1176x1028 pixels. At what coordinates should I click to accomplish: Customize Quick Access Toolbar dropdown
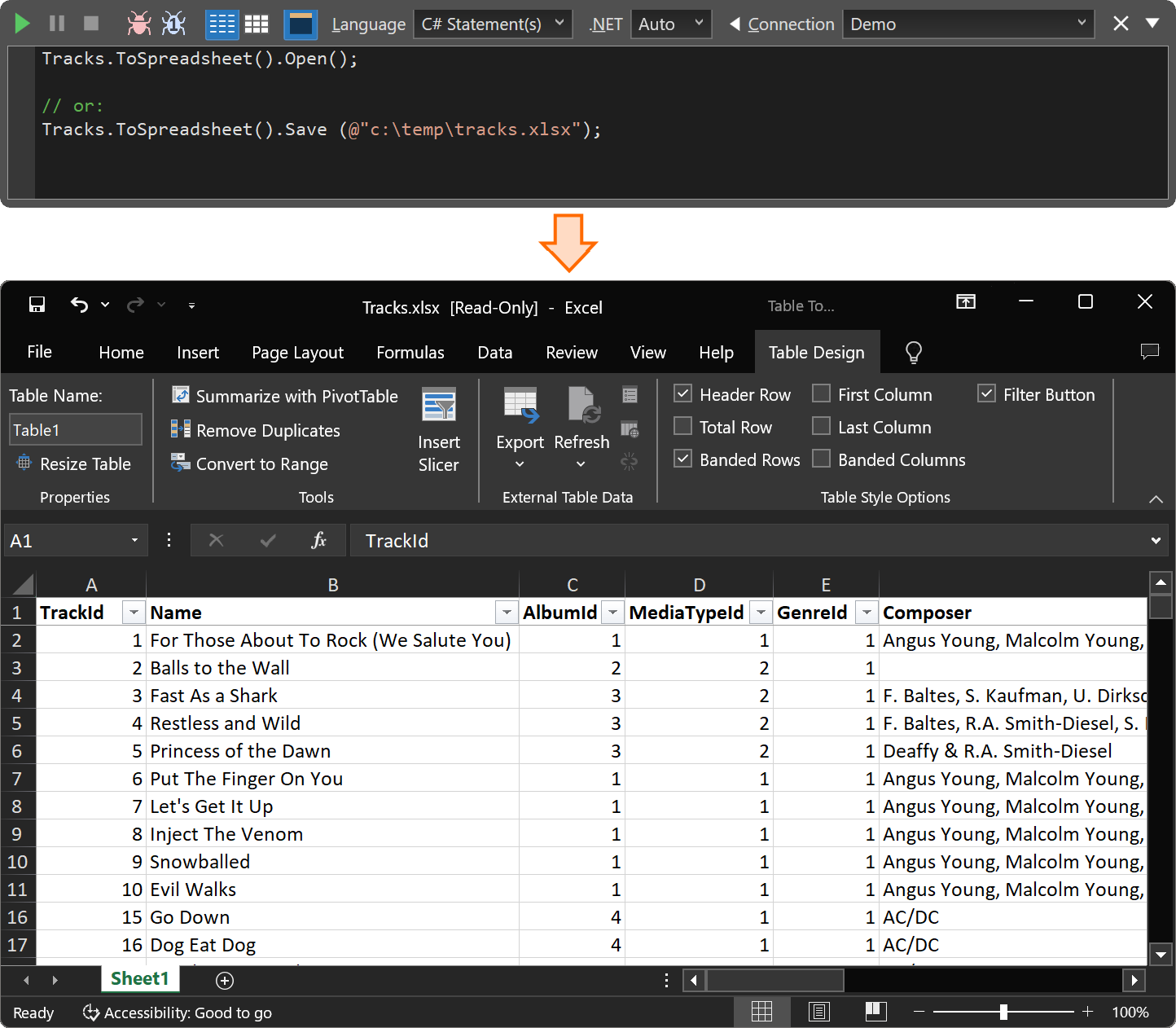point(191,305)
